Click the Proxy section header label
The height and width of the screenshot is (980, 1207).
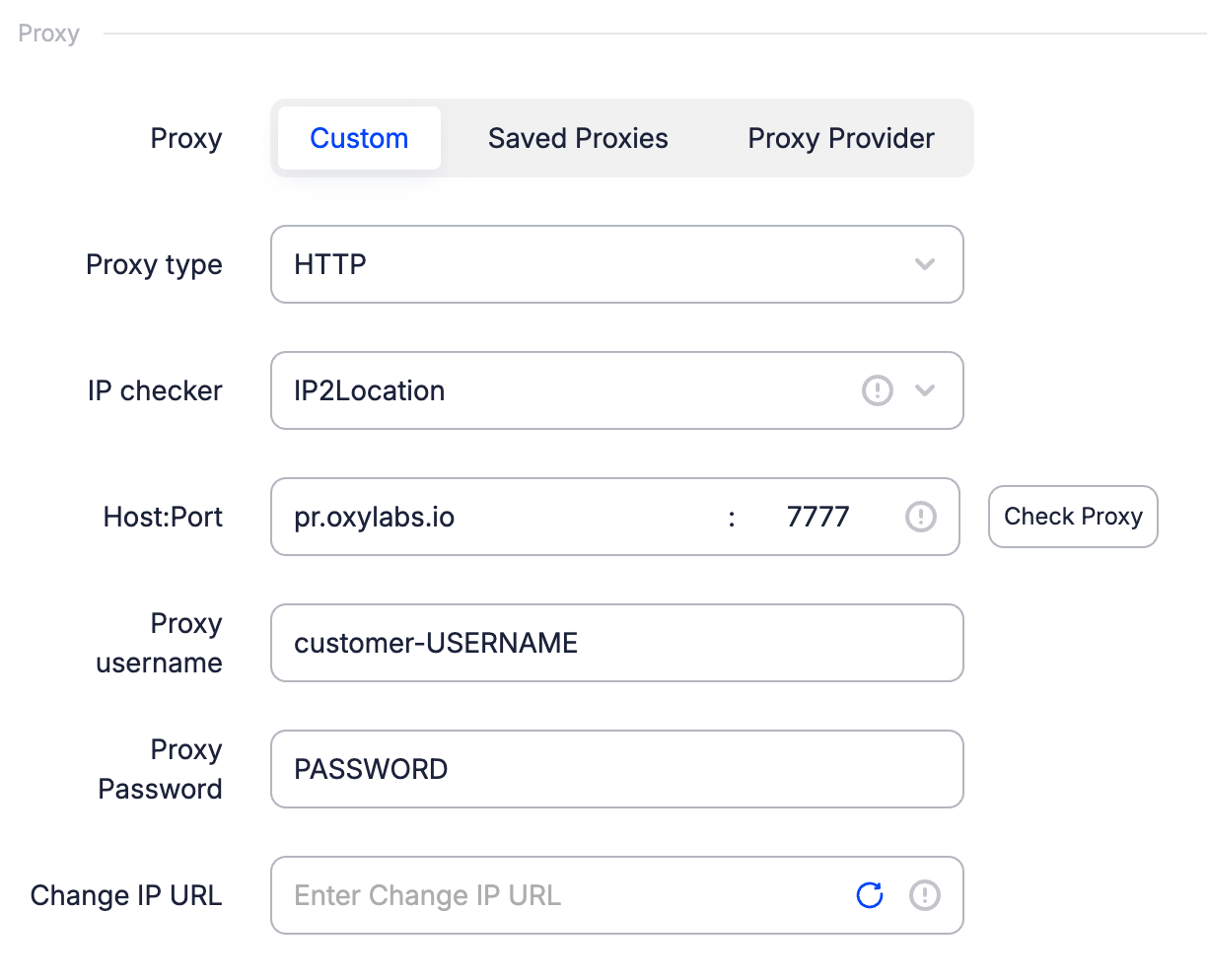click(x=48, y=34)
